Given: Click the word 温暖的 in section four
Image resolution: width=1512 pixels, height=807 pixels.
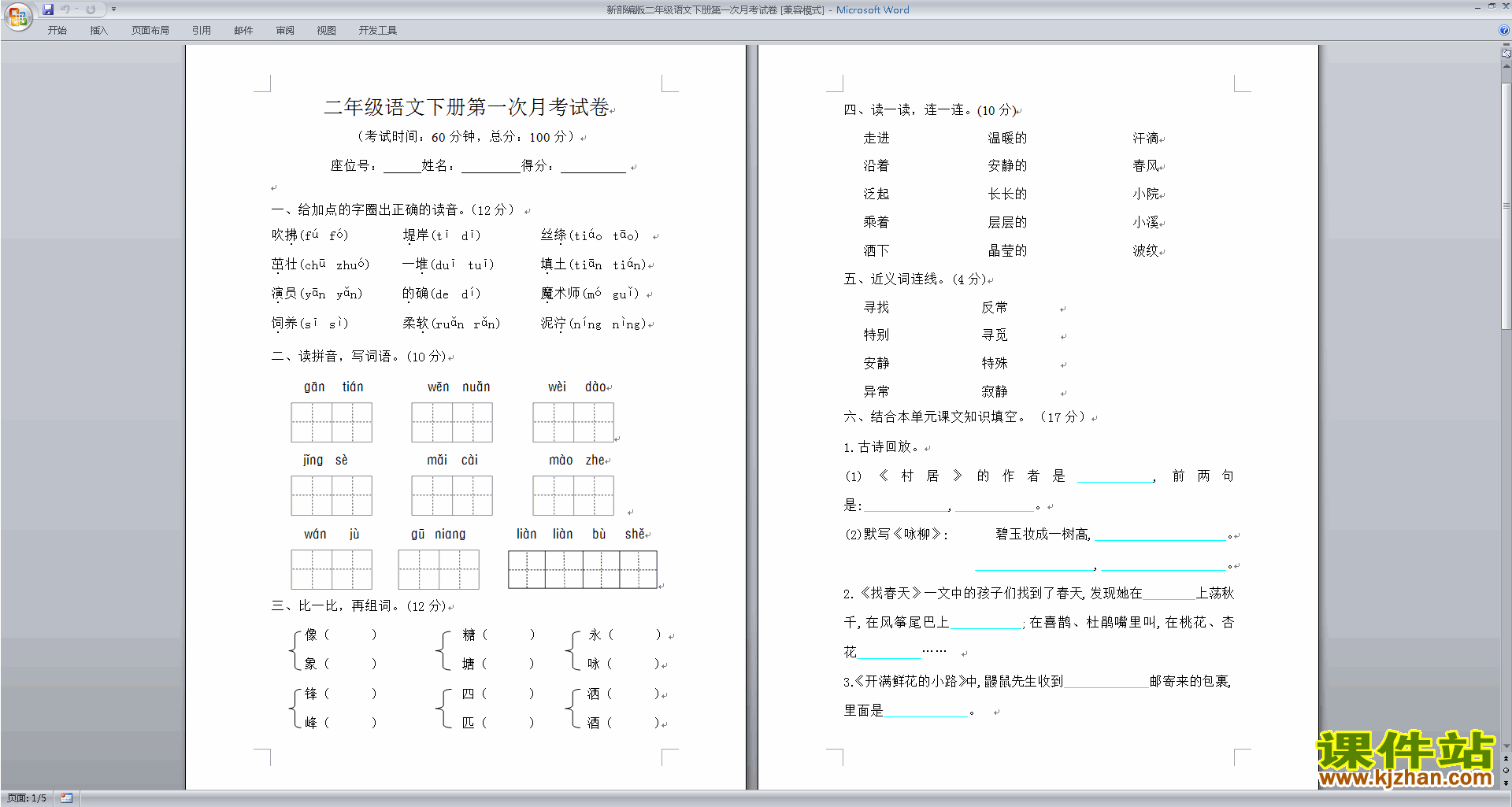Looking at the screenshot, I should 1007,139.
